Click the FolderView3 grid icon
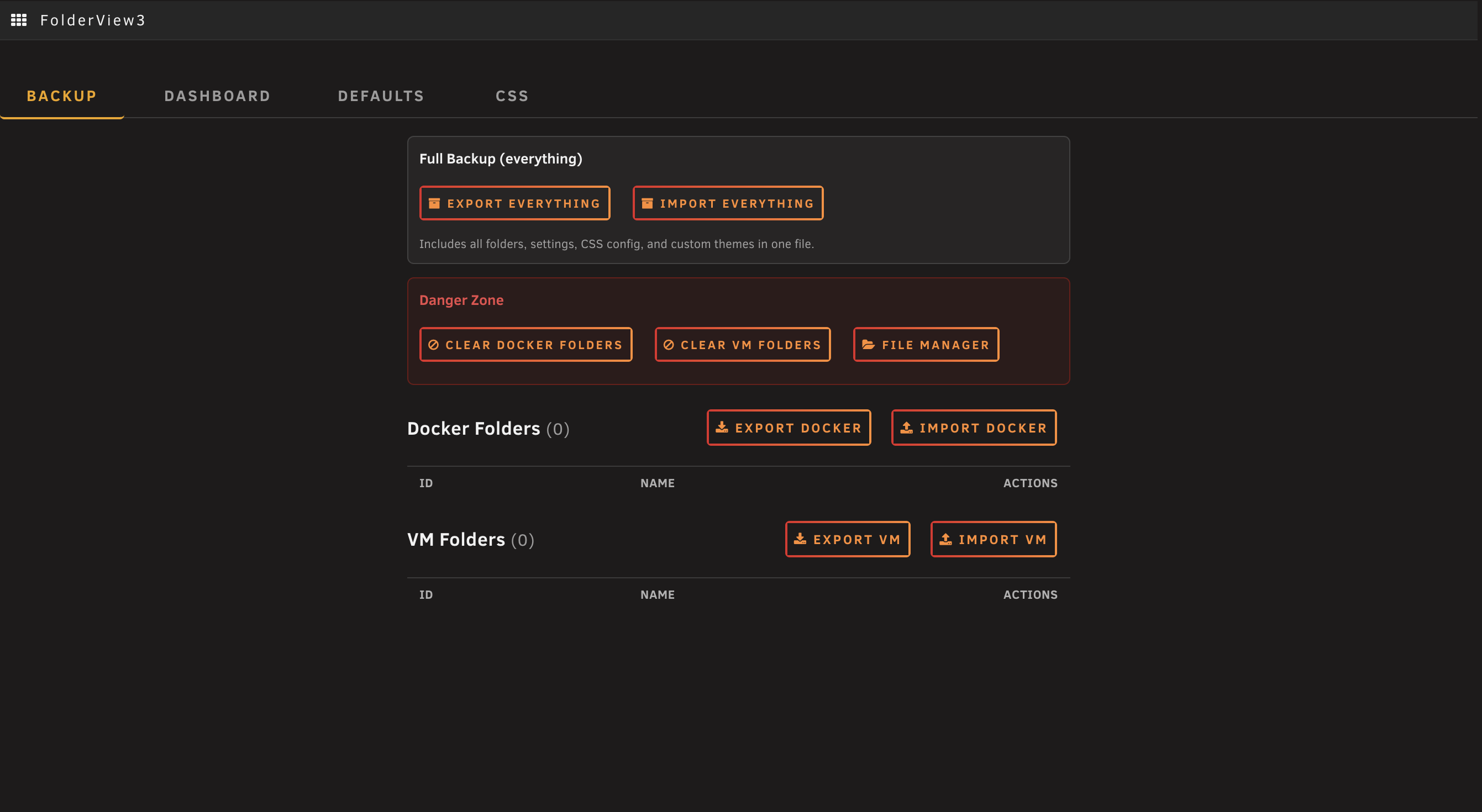The height and width of the screenshot is (812, 1482). [x=19, y=20]
